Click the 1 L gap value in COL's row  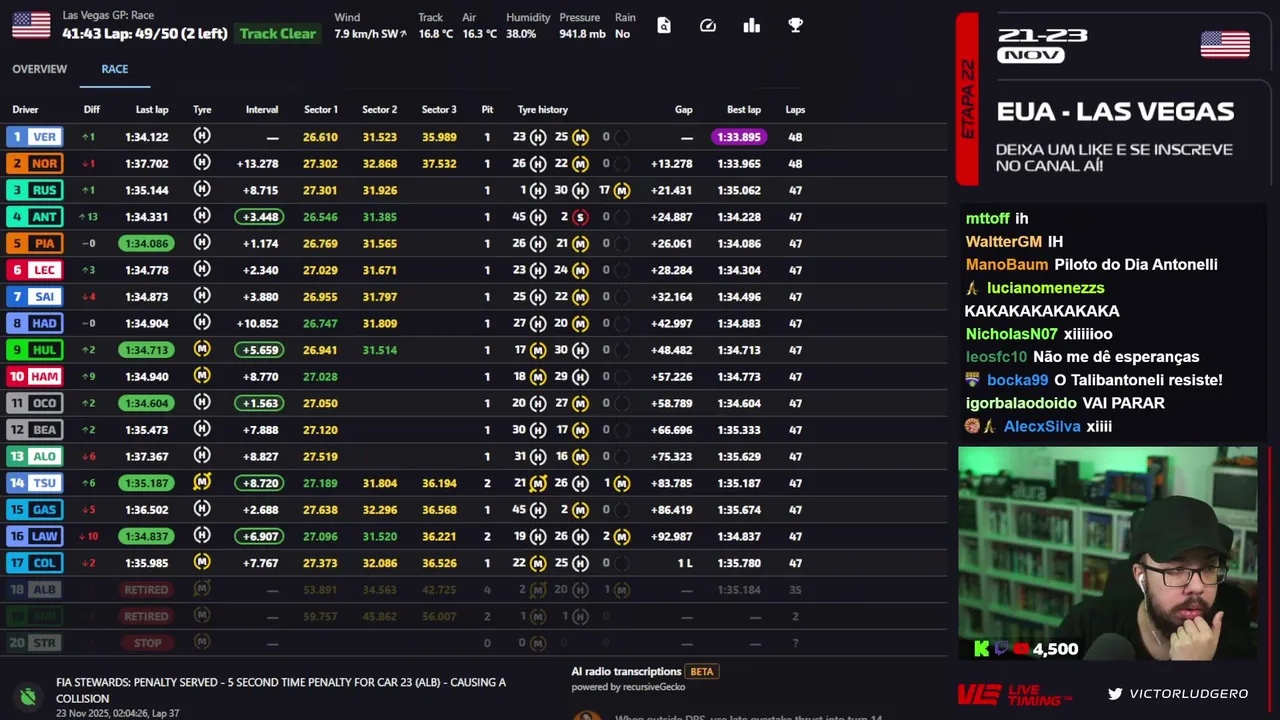(x=684, y=563)
